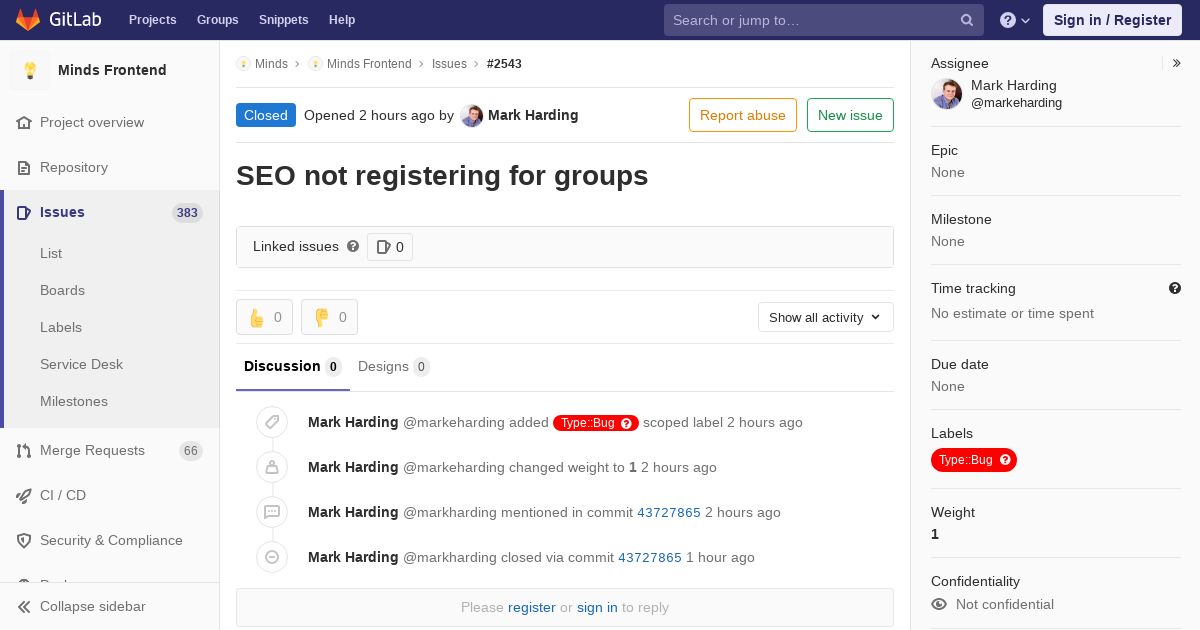This screenshot has width=1200, height=630.
Task: Click the Issues sidebar icon
Action: tap(24, 212)
